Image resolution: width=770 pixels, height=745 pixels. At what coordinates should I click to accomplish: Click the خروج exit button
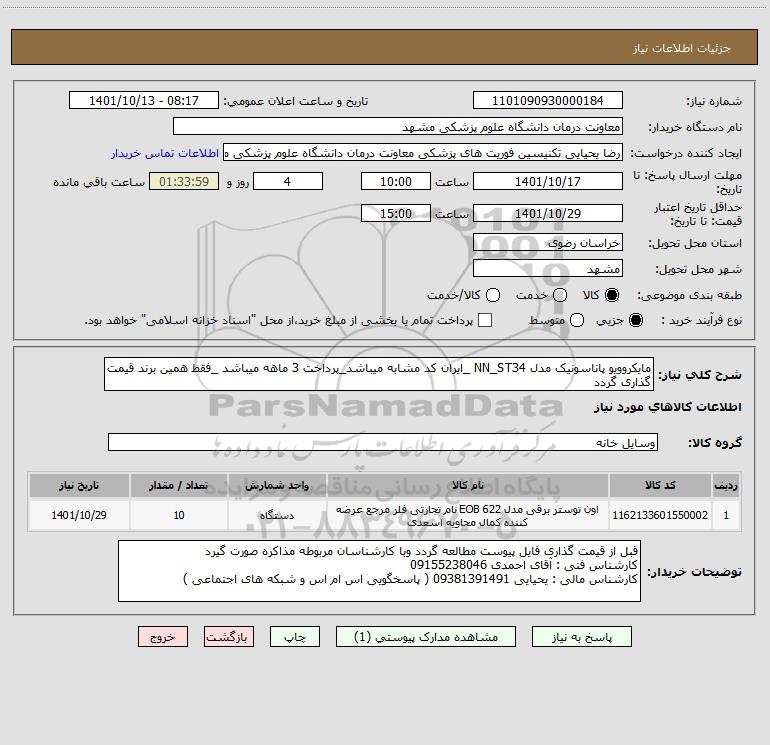pyautogui.click(x=163, y=637)
